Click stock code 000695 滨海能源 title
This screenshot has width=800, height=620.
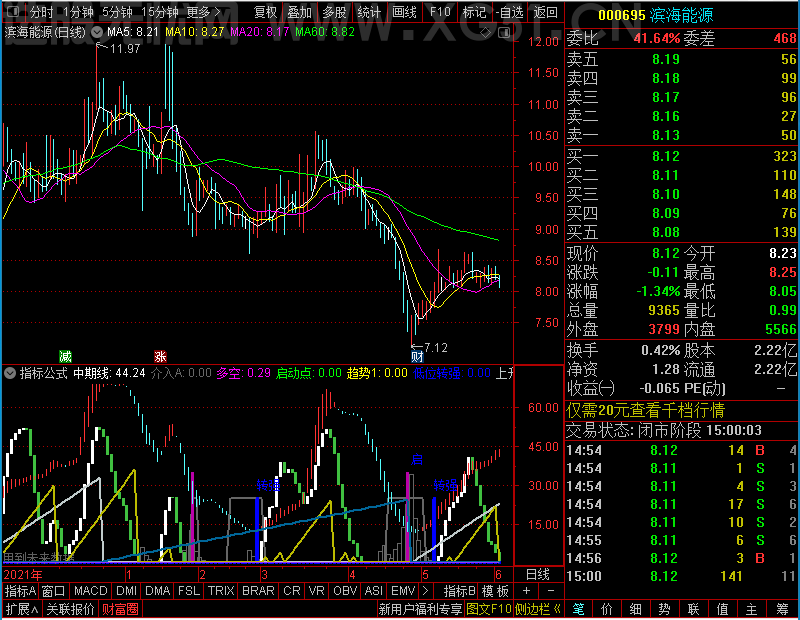655,15
